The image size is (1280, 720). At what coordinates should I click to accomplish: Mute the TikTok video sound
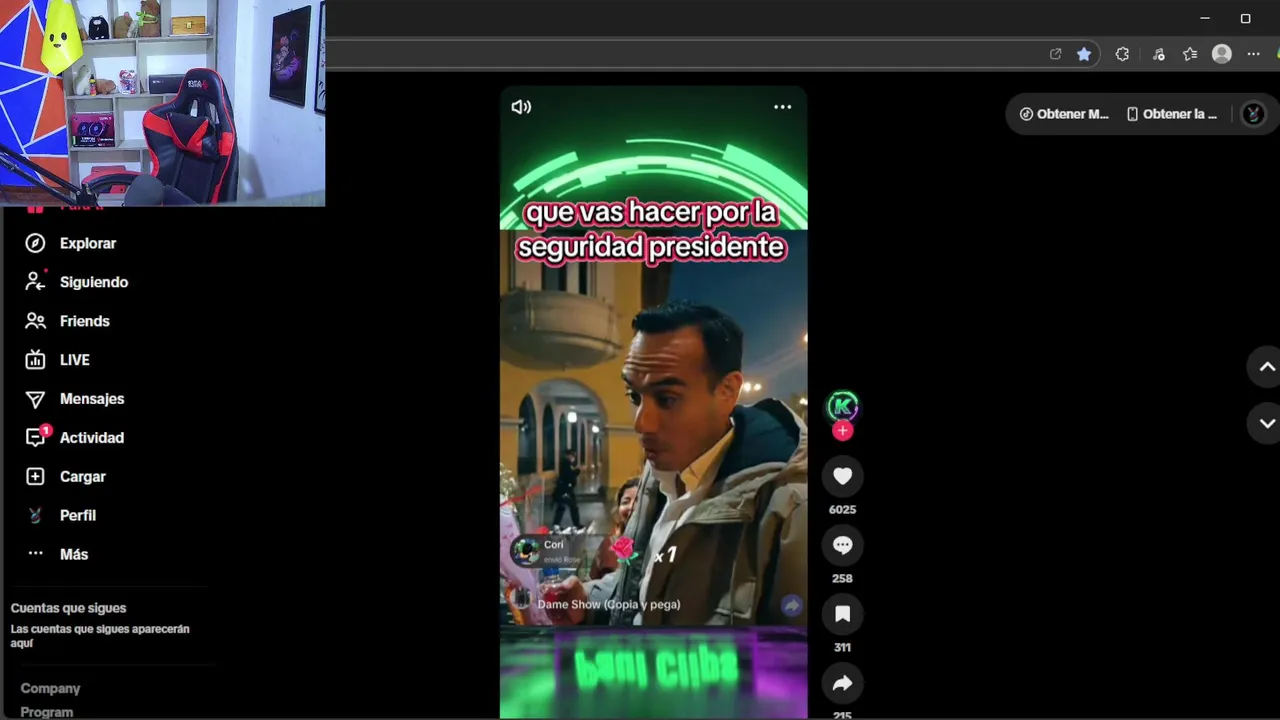pyautogui.click(x=521, y=107)
